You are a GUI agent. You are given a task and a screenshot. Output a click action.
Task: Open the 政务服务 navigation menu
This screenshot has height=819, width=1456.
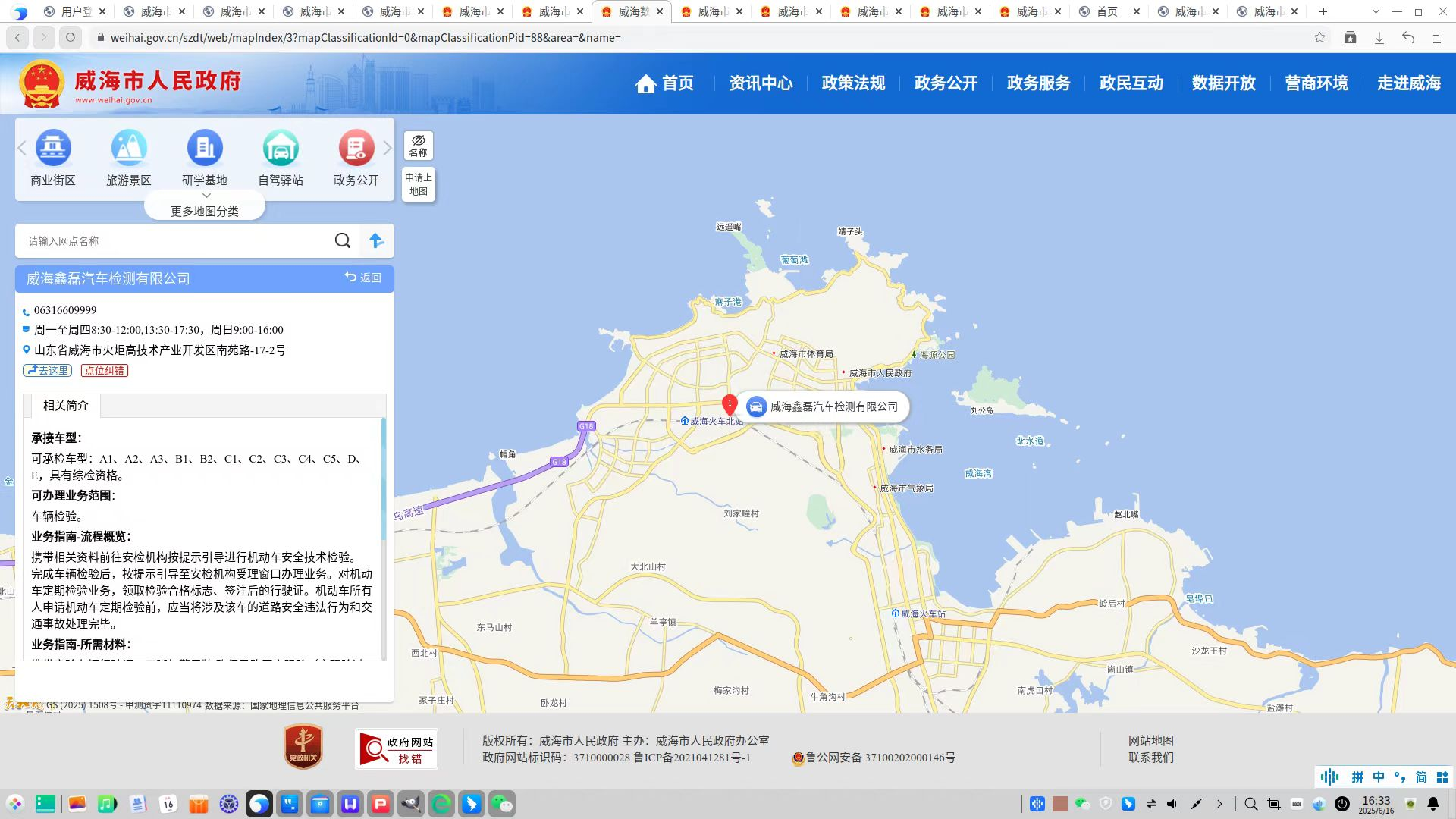pyautogui.click(x=1038, y=83)
